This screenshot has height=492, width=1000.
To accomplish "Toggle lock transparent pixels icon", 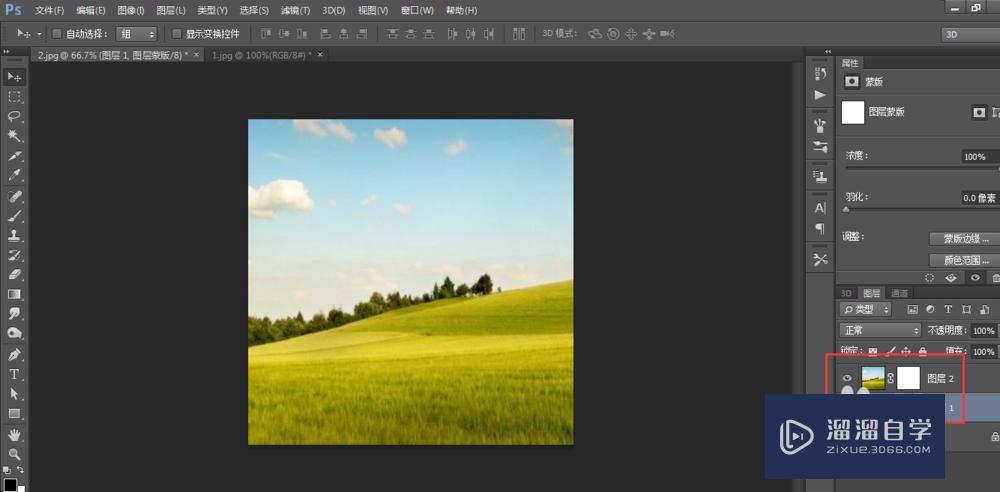I will [873, 352].
